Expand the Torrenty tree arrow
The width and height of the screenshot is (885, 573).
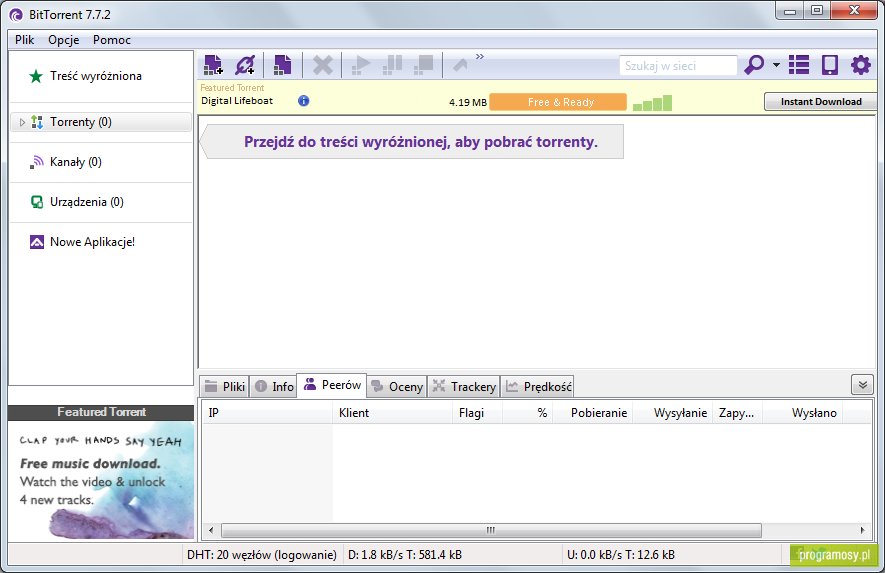point(22,122)
